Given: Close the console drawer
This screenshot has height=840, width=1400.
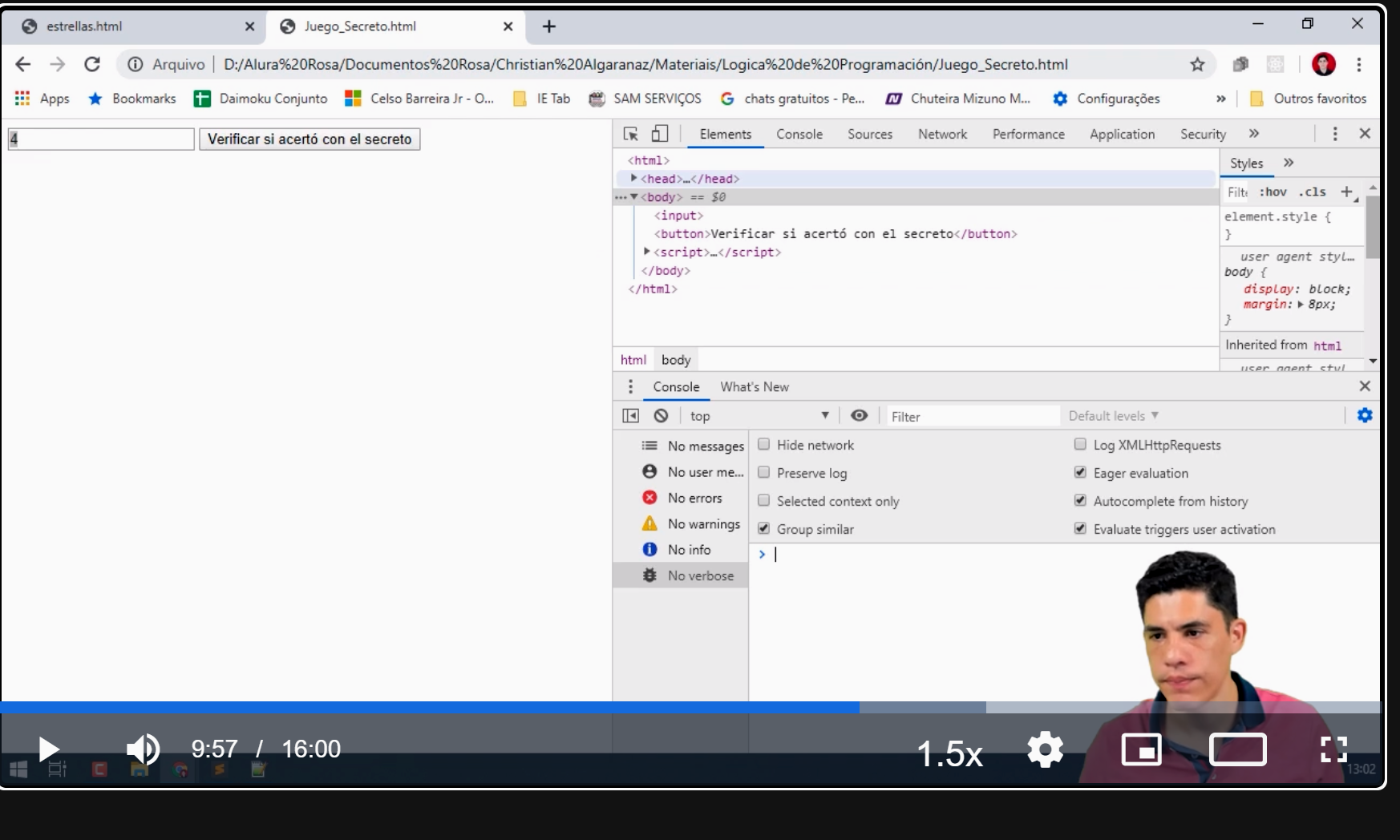Looking at the screenshot, I should click(x=1365, y=386).
